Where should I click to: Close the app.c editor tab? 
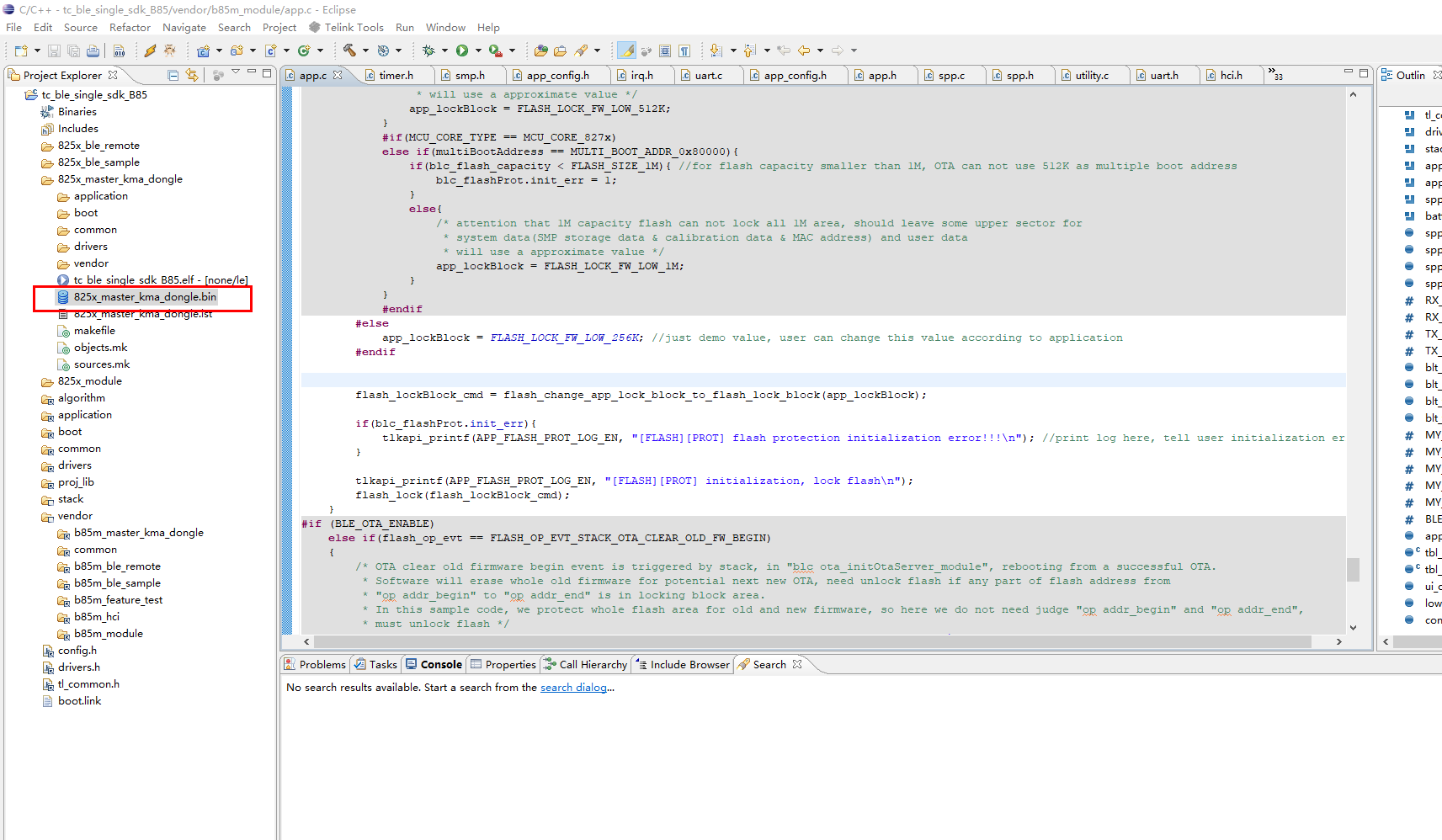pyautogui.click(x=338, y=75)
